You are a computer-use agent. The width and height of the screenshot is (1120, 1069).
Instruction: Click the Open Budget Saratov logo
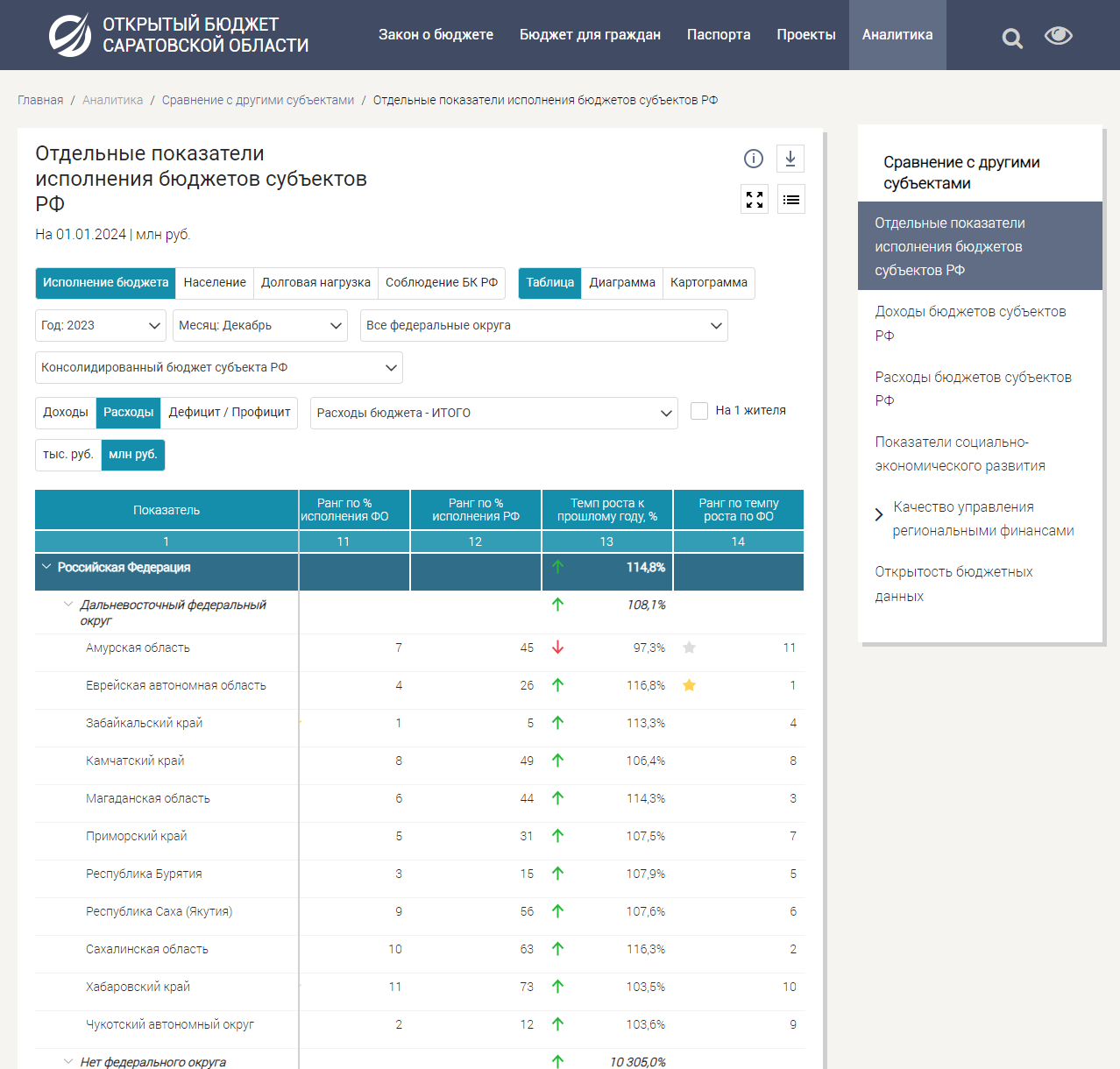[x=179, y=35]
